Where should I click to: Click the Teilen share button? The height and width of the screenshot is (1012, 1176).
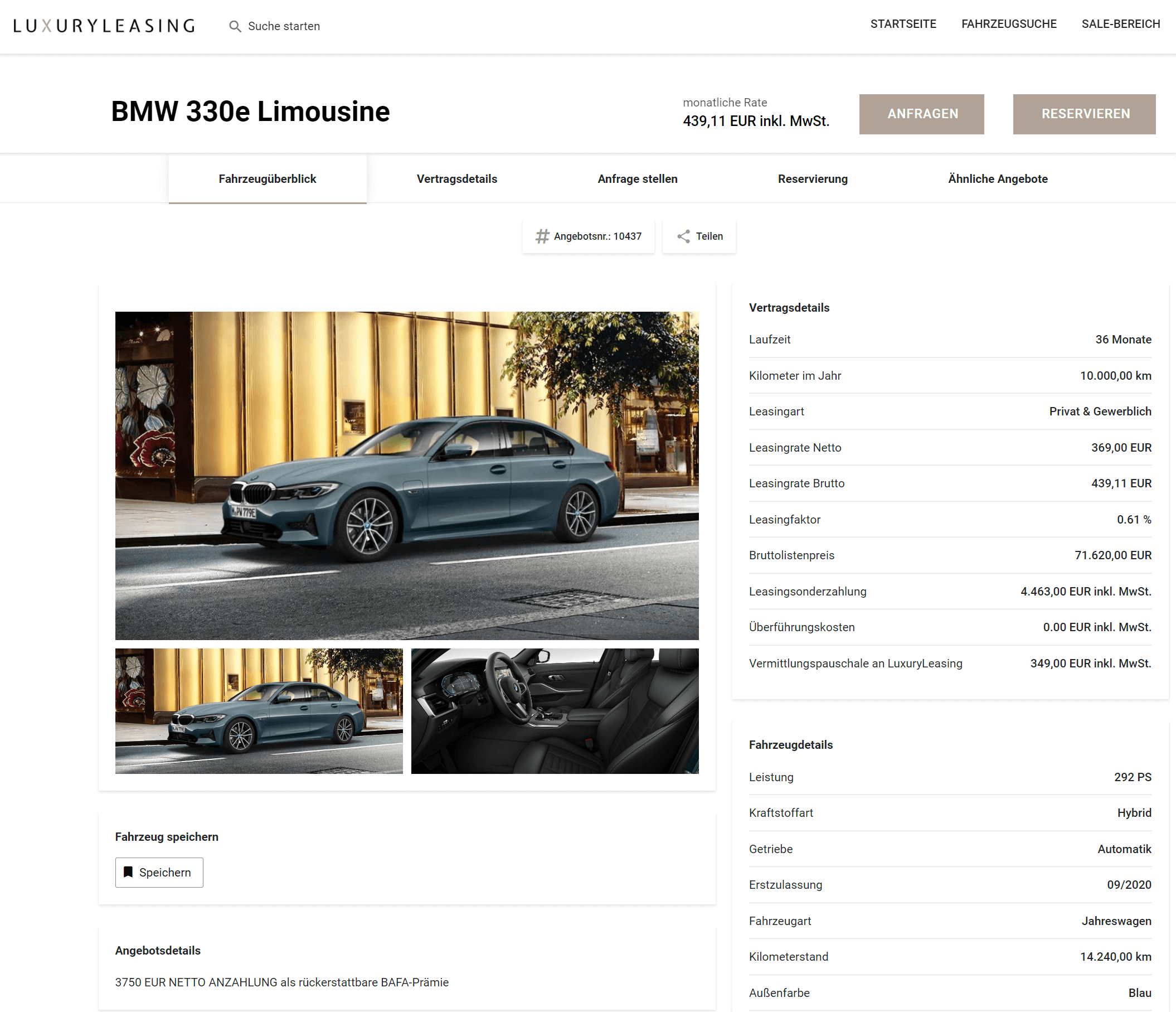click(x=699, y=236)
